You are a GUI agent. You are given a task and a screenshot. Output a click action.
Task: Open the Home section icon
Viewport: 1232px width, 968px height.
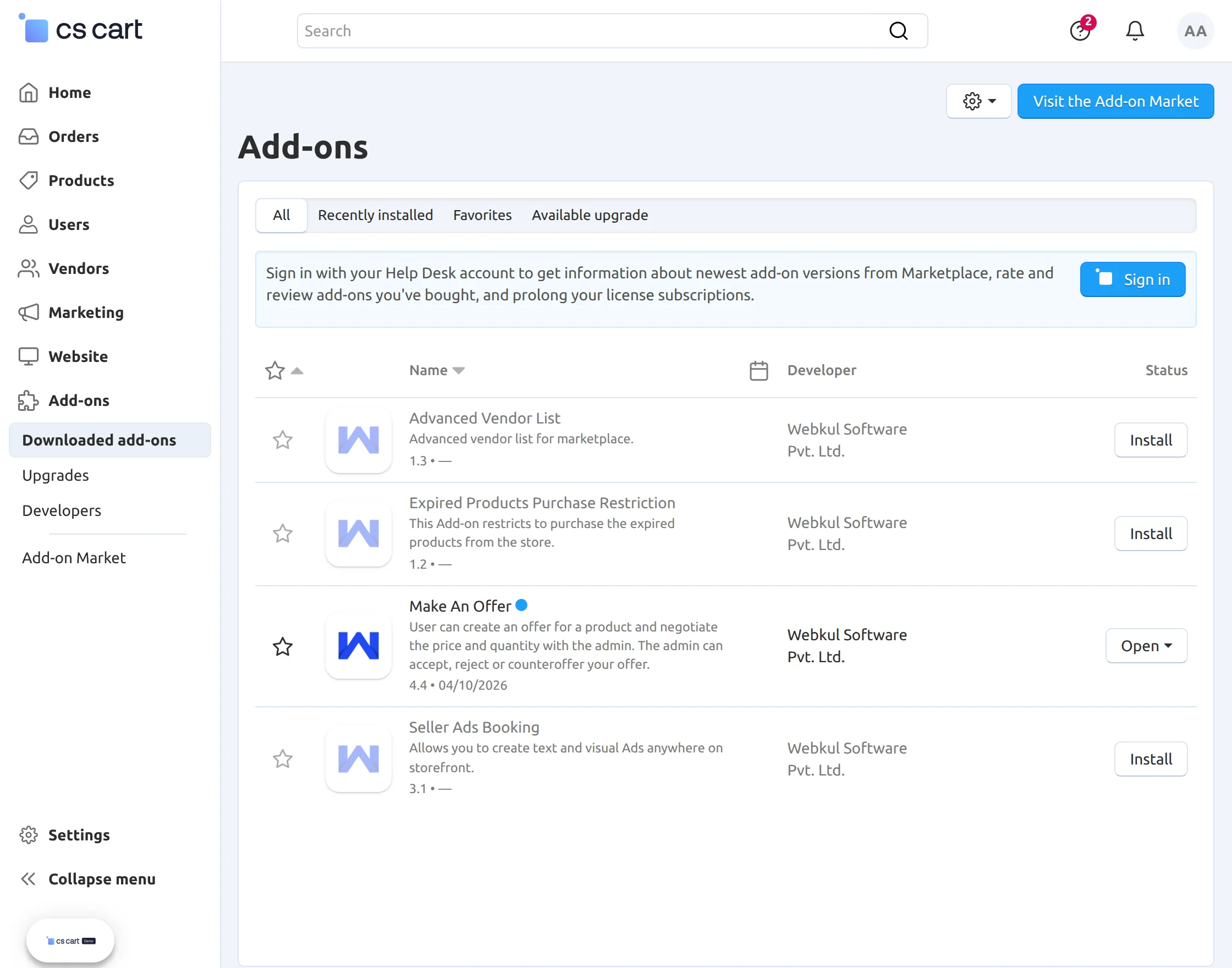point(29,92)
